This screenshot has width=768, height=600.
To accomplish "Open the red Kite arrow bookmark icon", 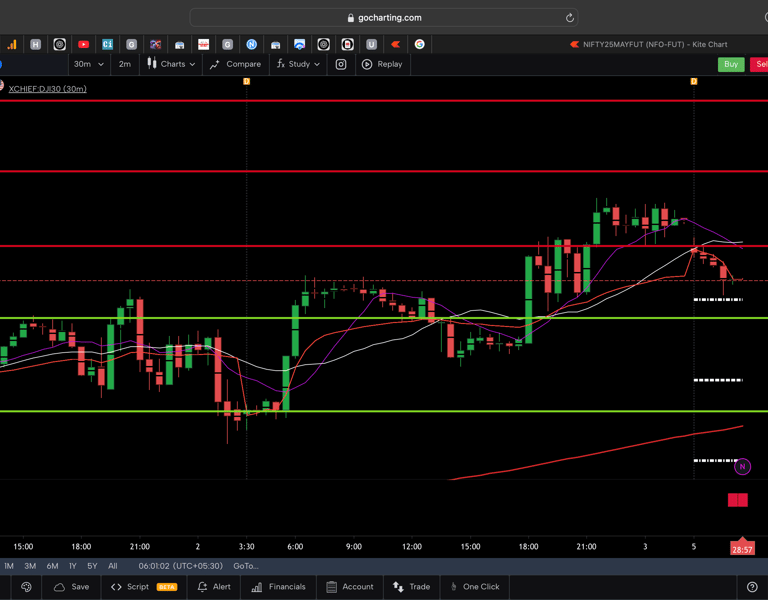I will point(395,45).
